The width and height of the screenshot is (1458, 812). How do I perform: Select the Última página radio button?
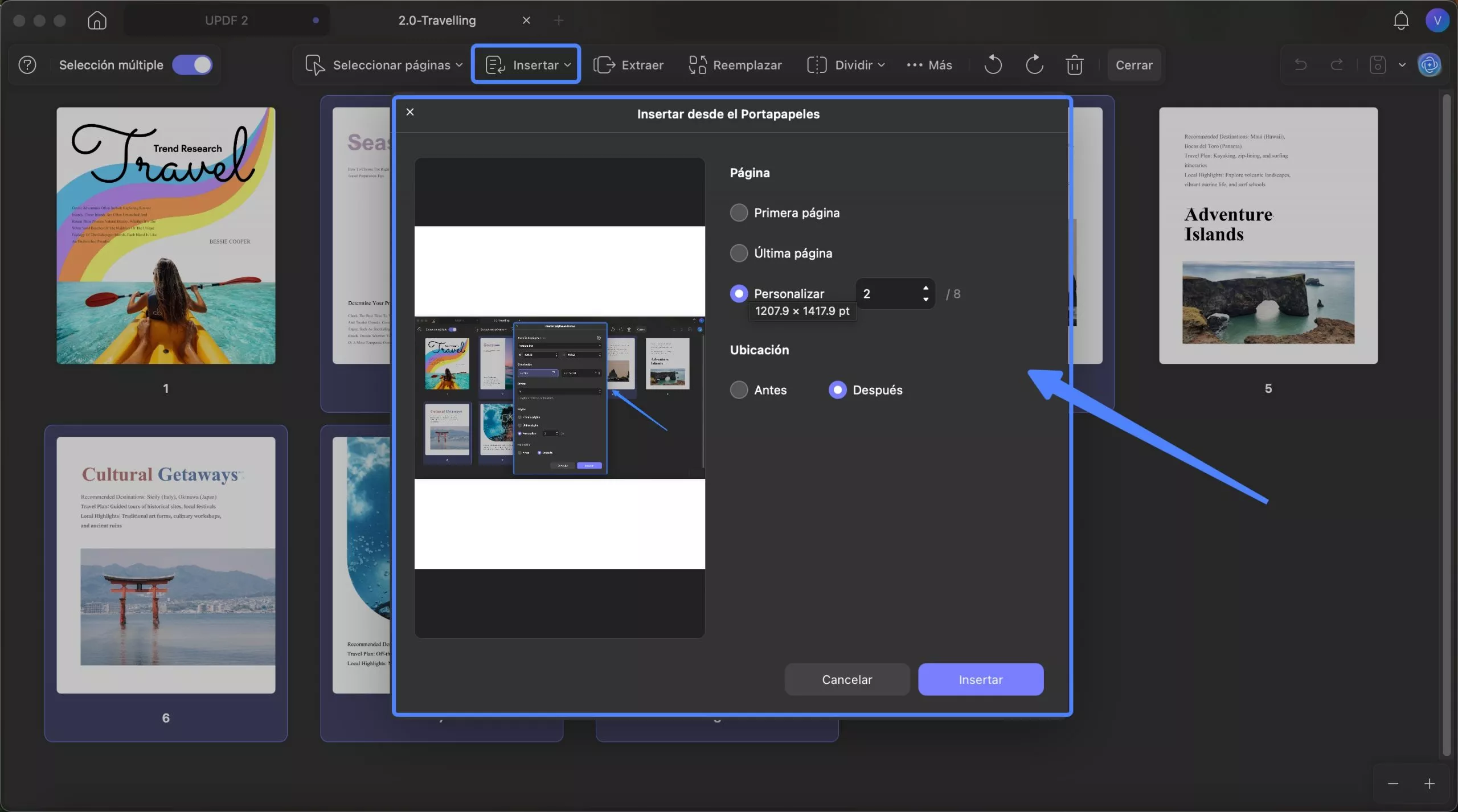point(739,253)
